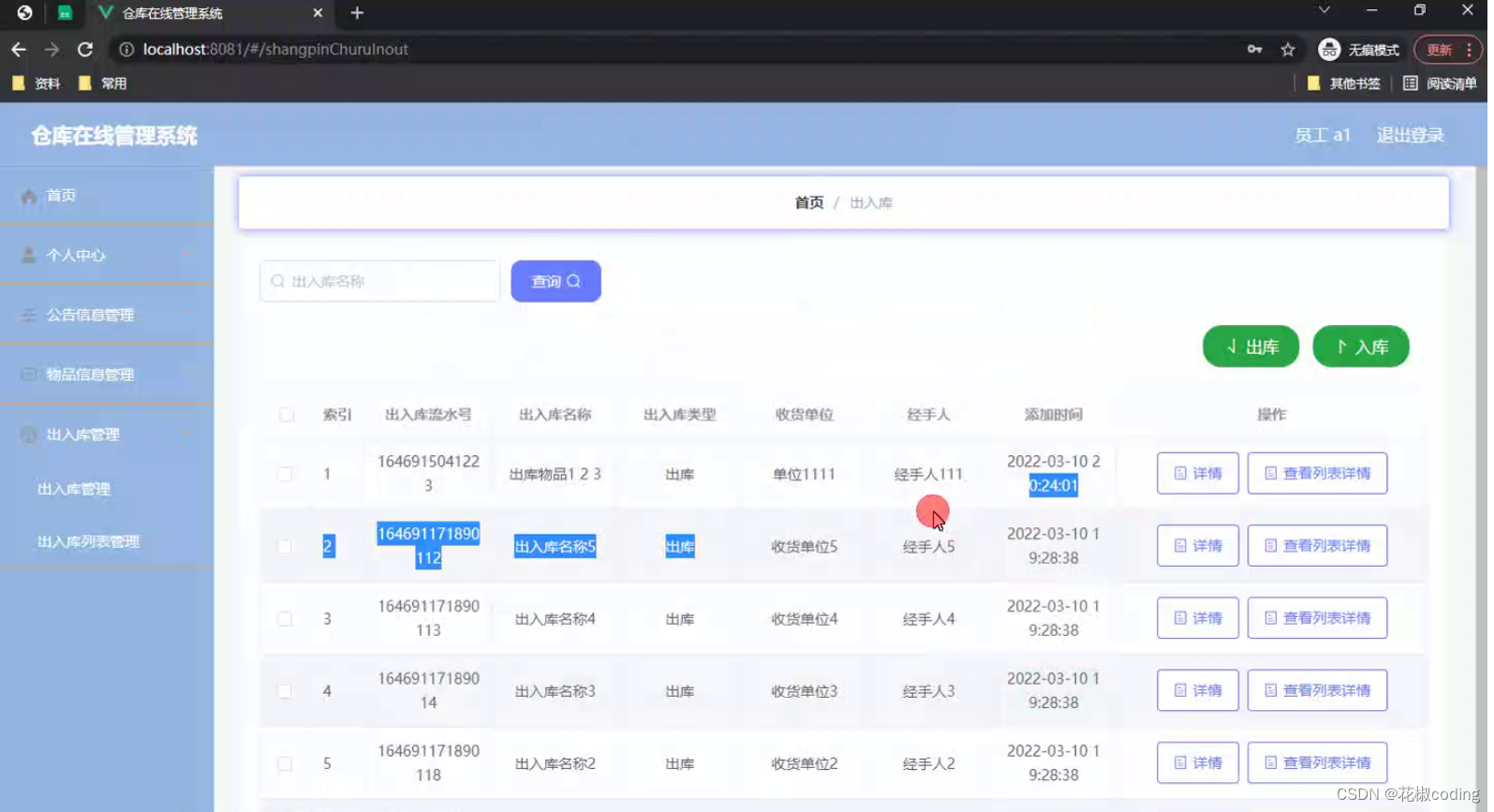
Task: Click the 查询 search button
Action: pos(555,281)
